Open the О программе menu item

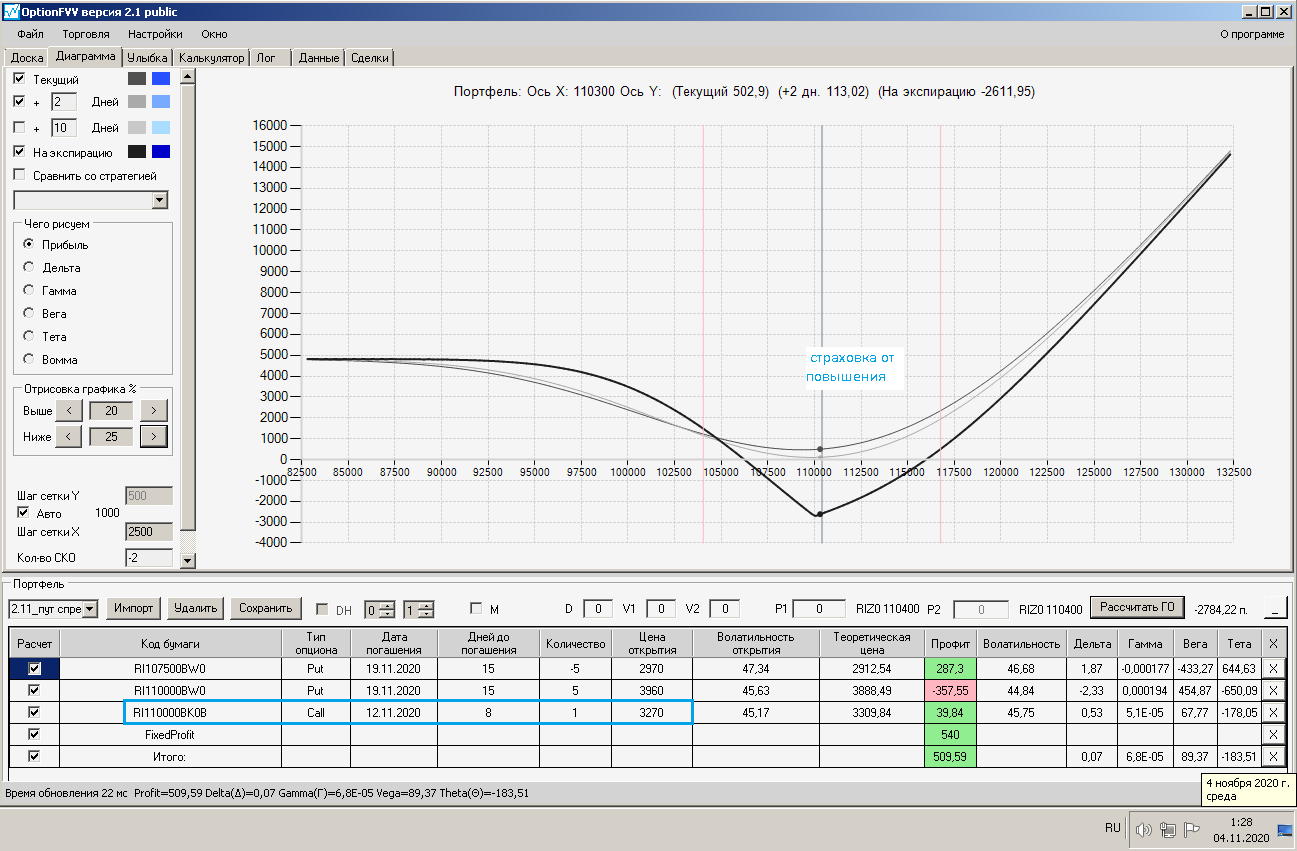tap(1252, 34)
